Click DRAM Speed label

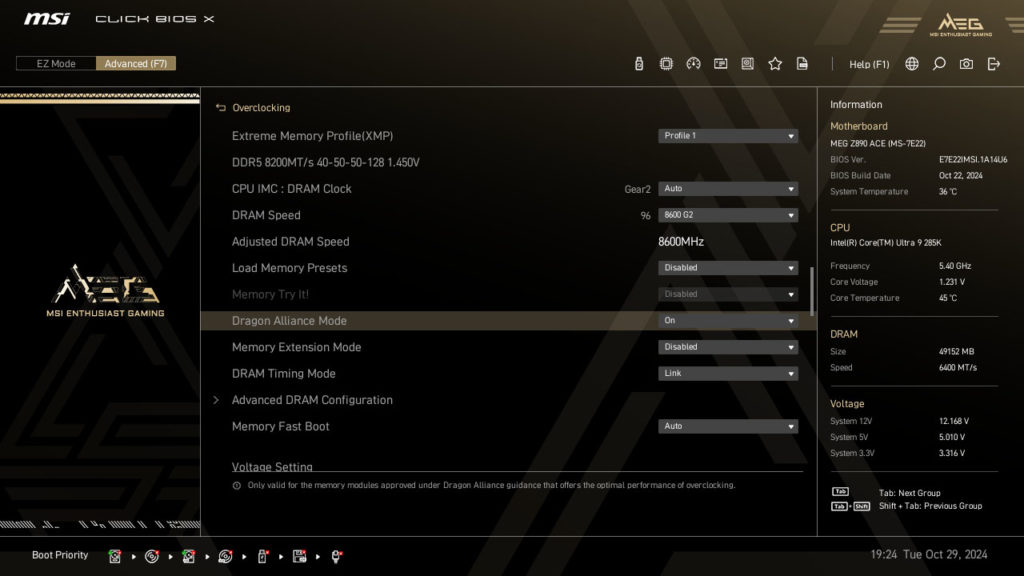pos(266,215)
